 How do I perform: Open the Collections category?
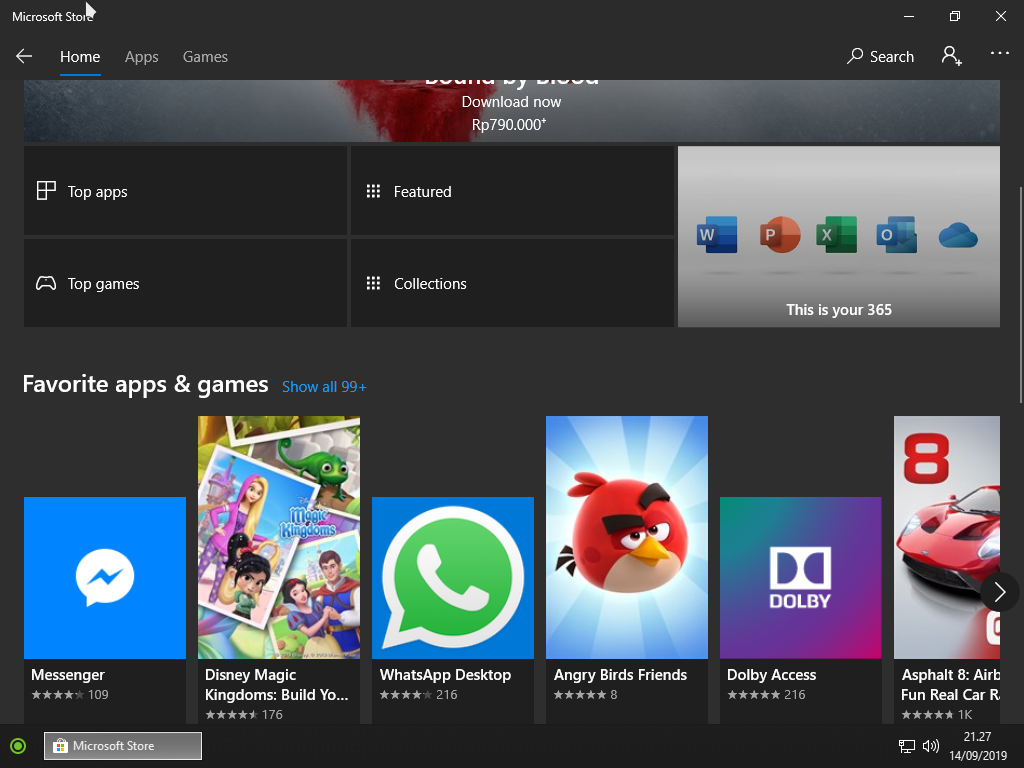tap(513, 283)
